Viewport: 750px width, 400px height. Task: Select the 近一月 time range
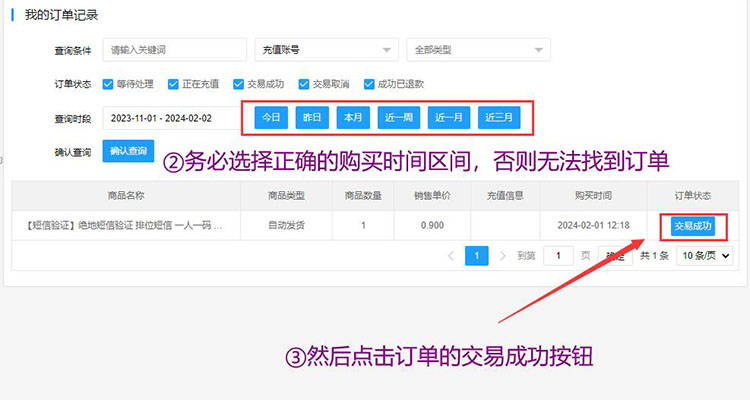click(448, 117)
